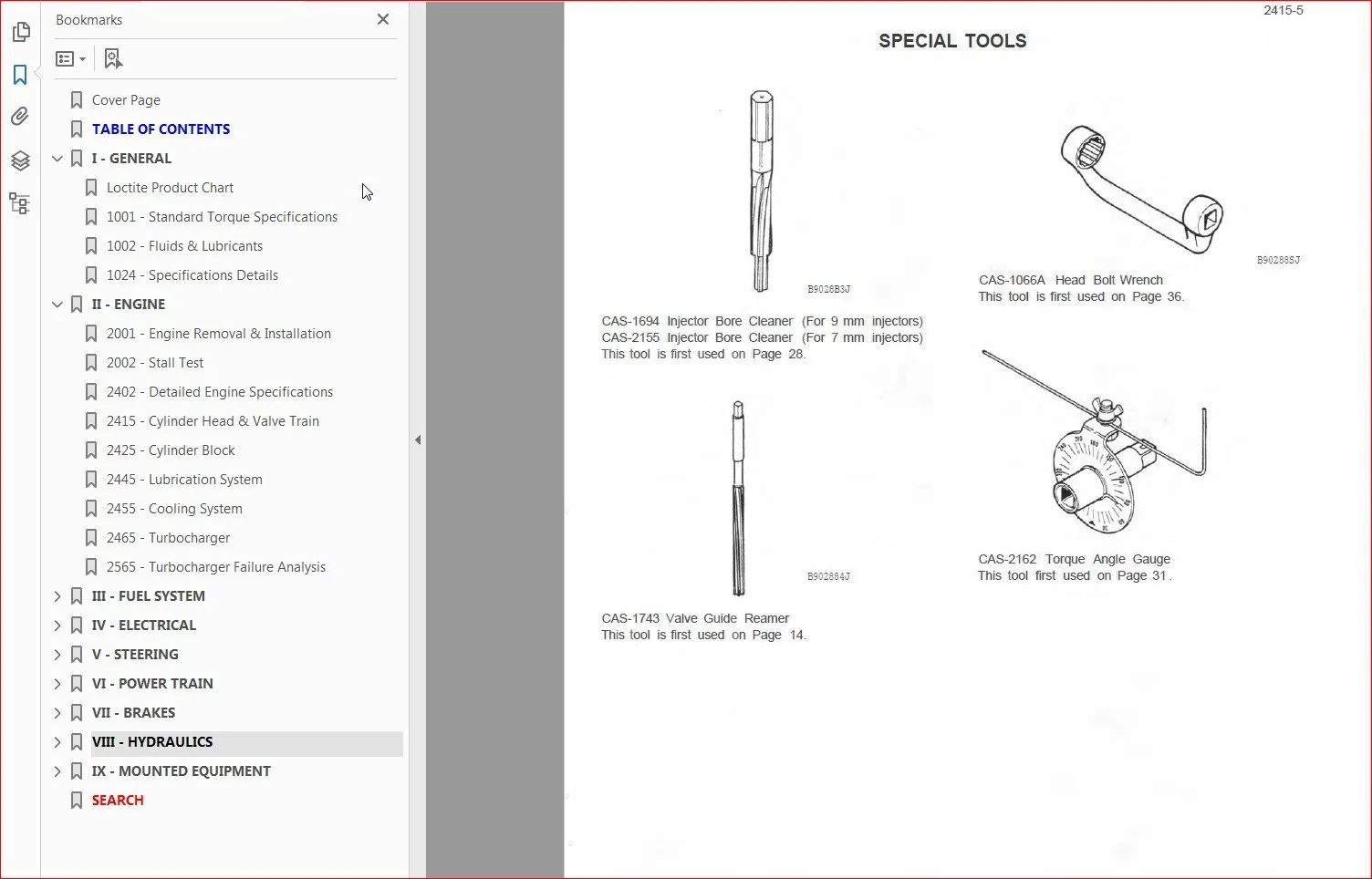This screenshot has width=1372, height=879.
Task: Expand the VI - POWER TRAIN section
Action: pyautogui.click(x=57, y=684)
